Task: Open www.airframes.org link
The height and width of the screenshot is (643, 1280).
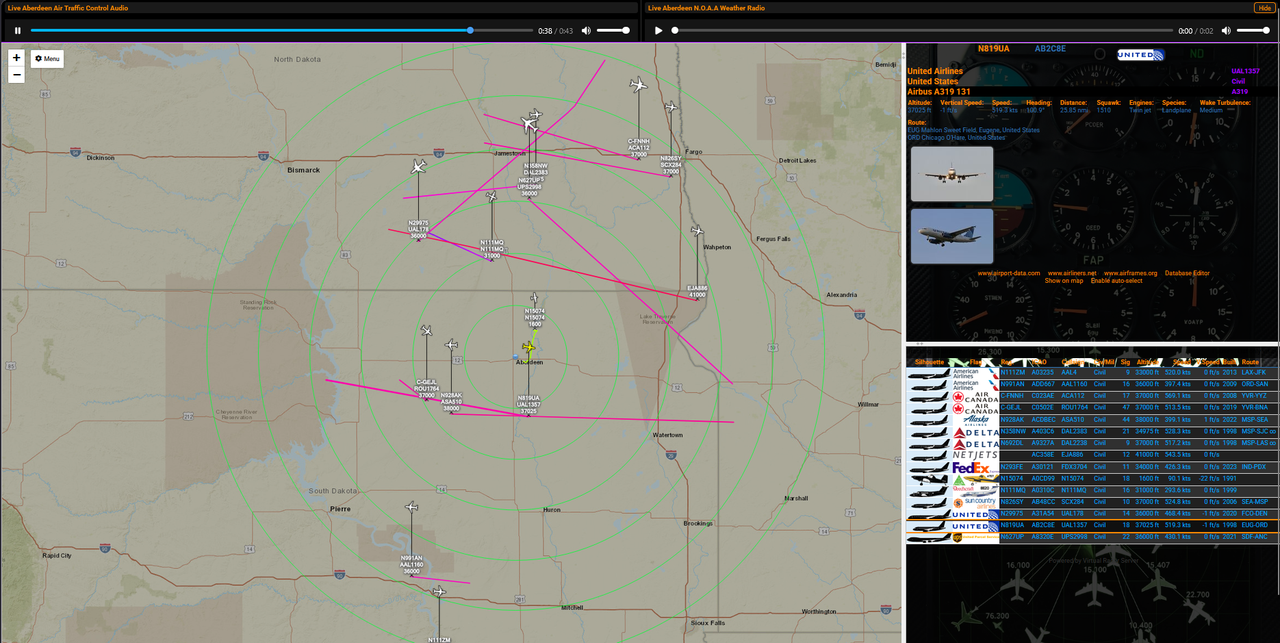Action: click(x=1130, y=273)
